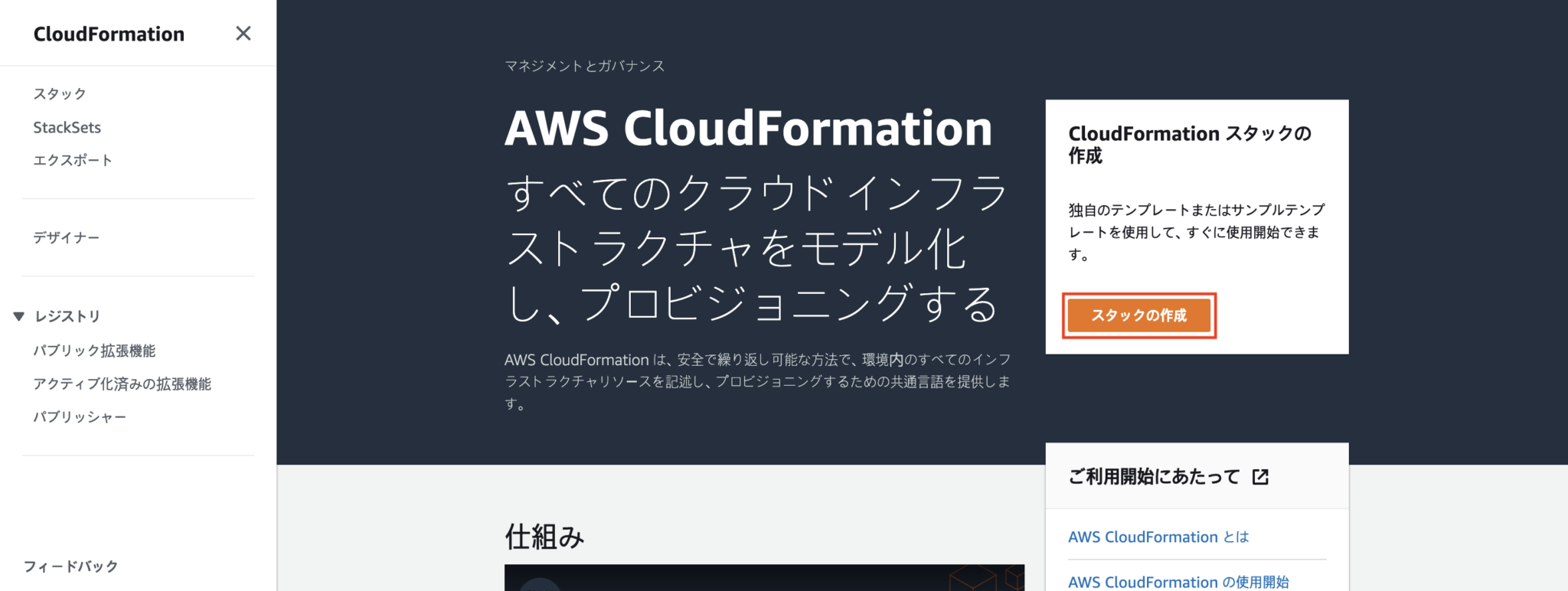Select アクティブ化済みの拡張機能 in the registry list
Image resolution: width=1568 pixels, height=591 pixels.
[124, 384]
